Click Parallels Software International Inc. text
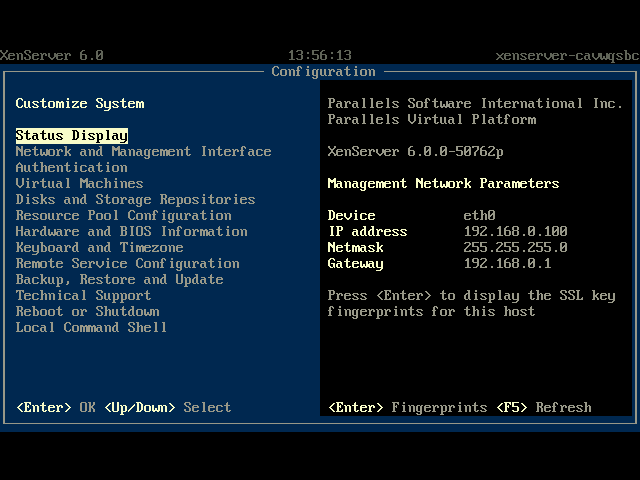Screen dimensions: 640x480 (x=475, y=103)
